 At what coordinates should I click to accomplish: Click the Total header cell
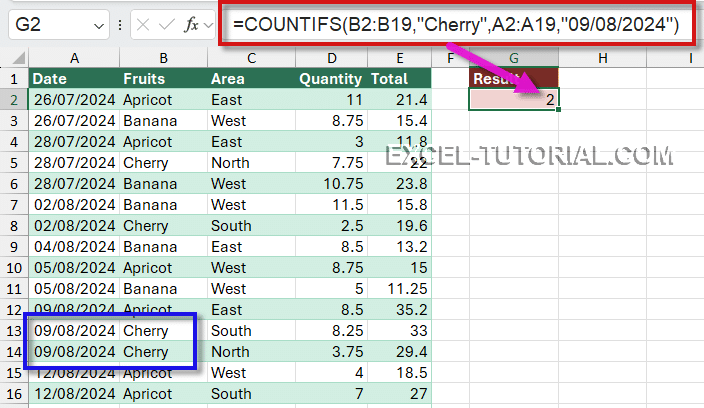point(400,79)
